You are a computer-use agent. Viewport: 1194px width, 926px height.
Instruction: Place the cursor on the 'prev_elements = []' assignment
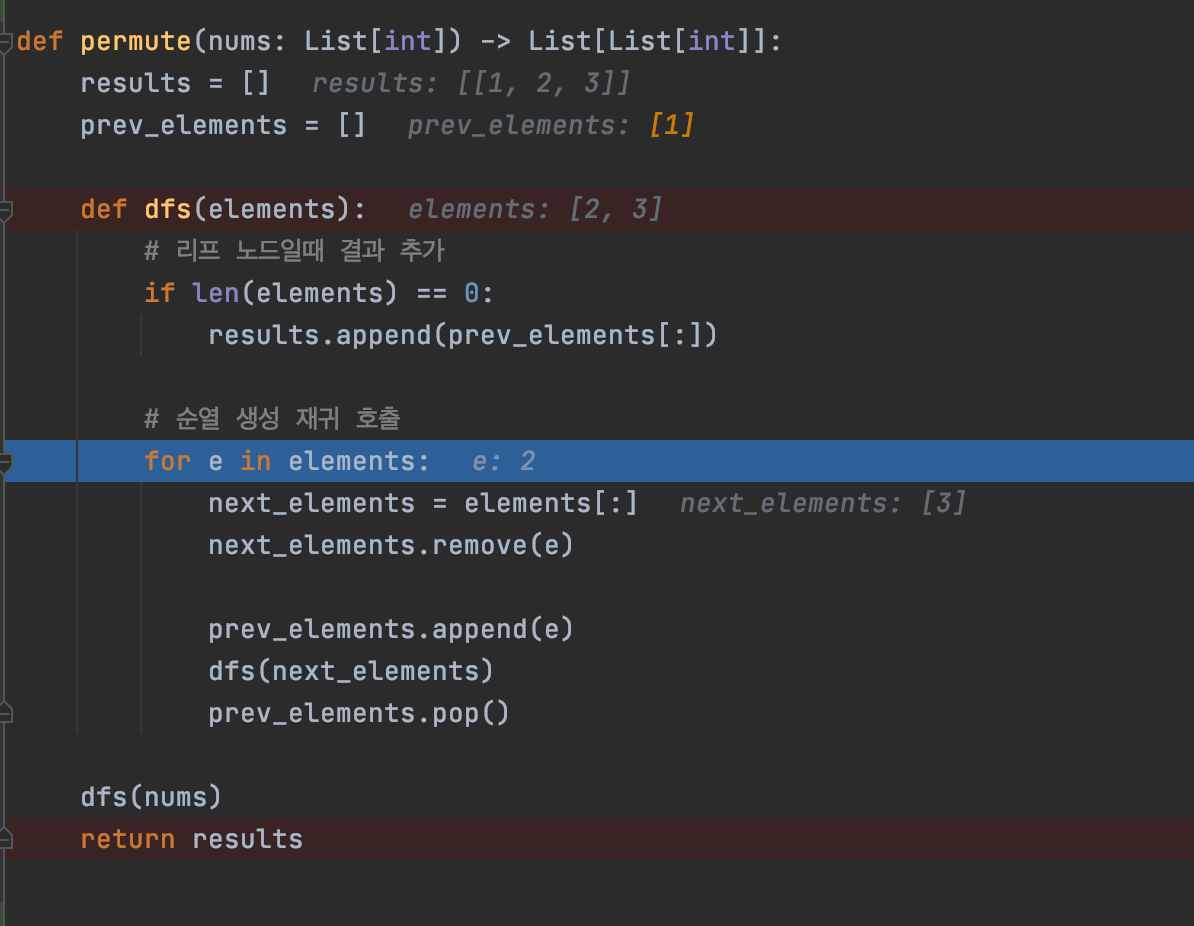(223, 125)
